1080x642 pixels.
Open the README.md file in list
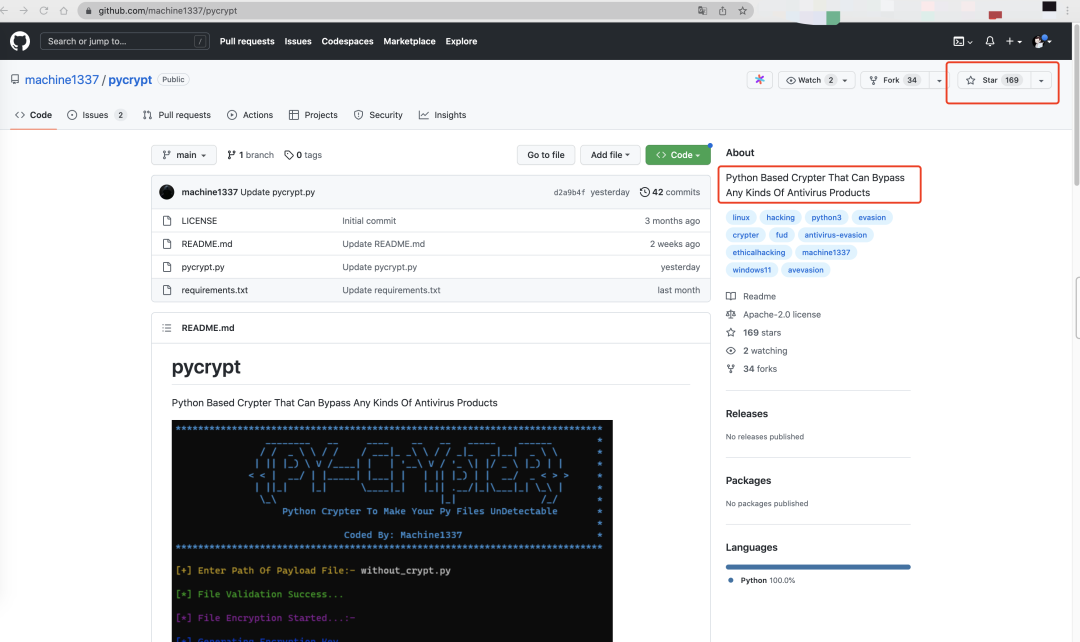207,244
